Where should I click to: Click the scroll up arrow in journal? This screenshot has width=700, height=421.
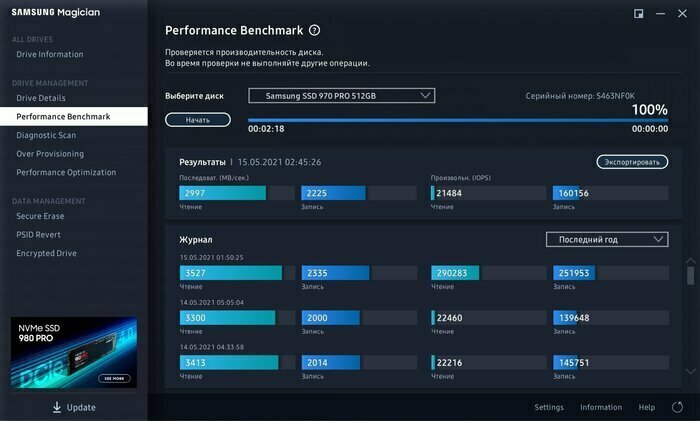click(x=689, y=260)
